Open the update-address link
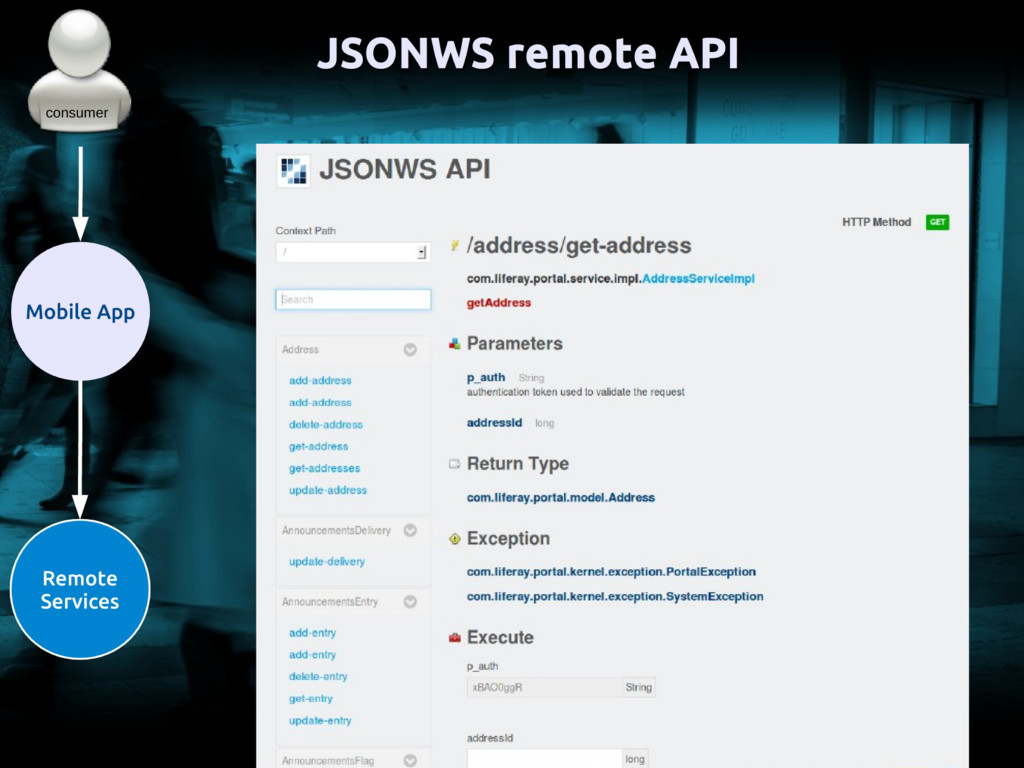The height and width of the screenshot is (768, 1024). click(328, 490)
